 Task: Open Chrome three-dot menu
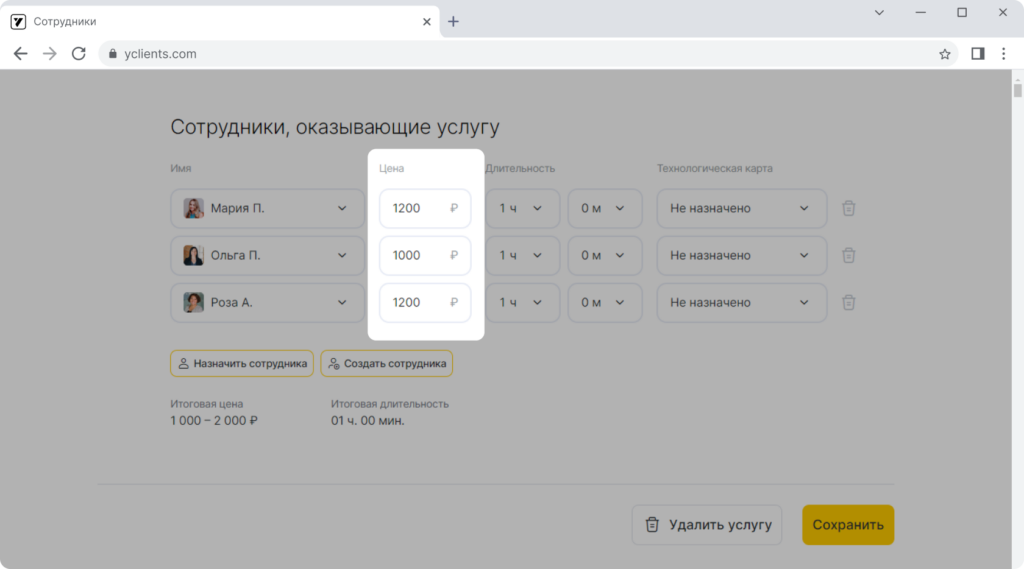click(x=1004, y=54)
